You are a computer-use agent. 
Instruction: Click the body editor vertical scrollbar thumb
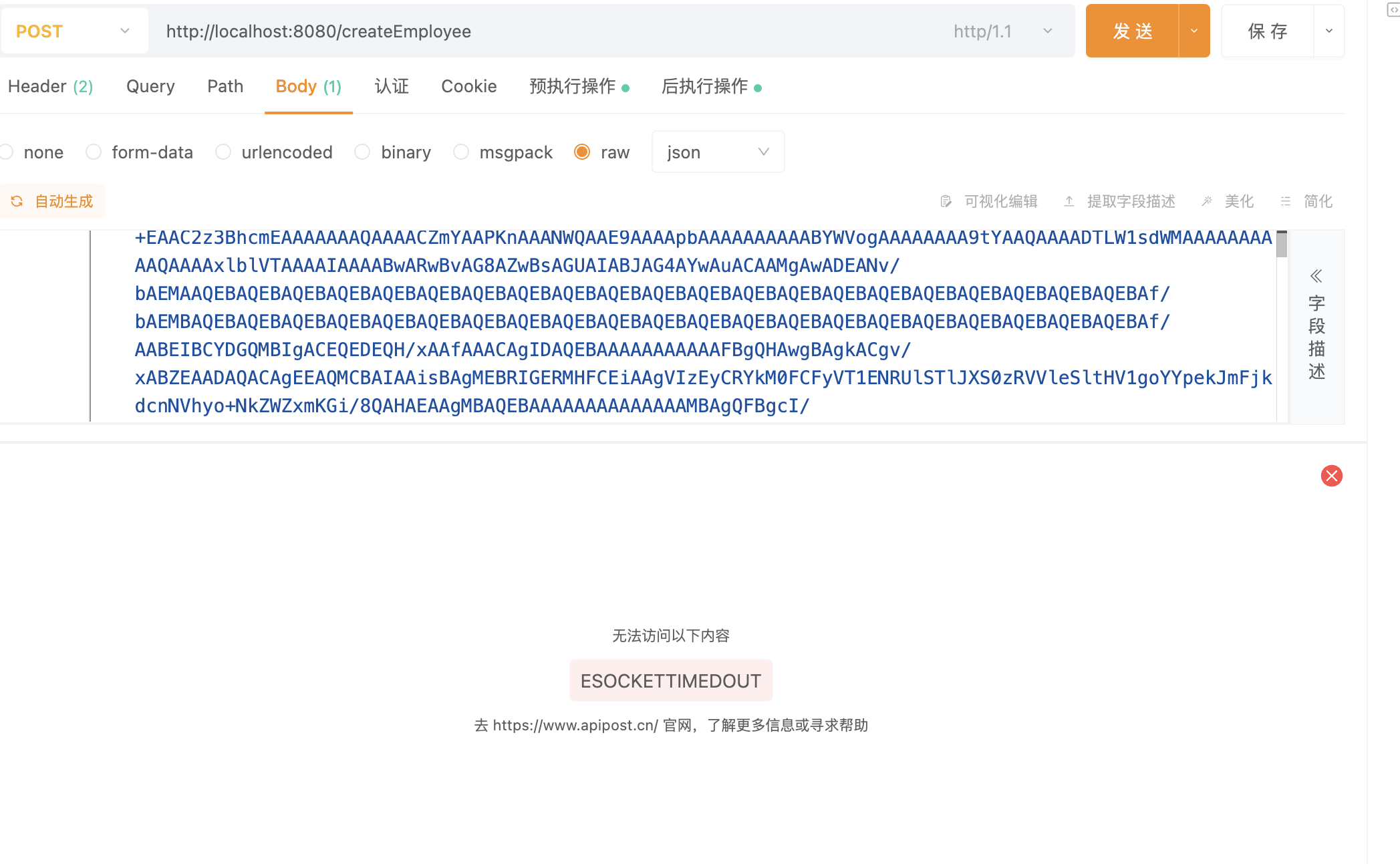pos(1281,244)
